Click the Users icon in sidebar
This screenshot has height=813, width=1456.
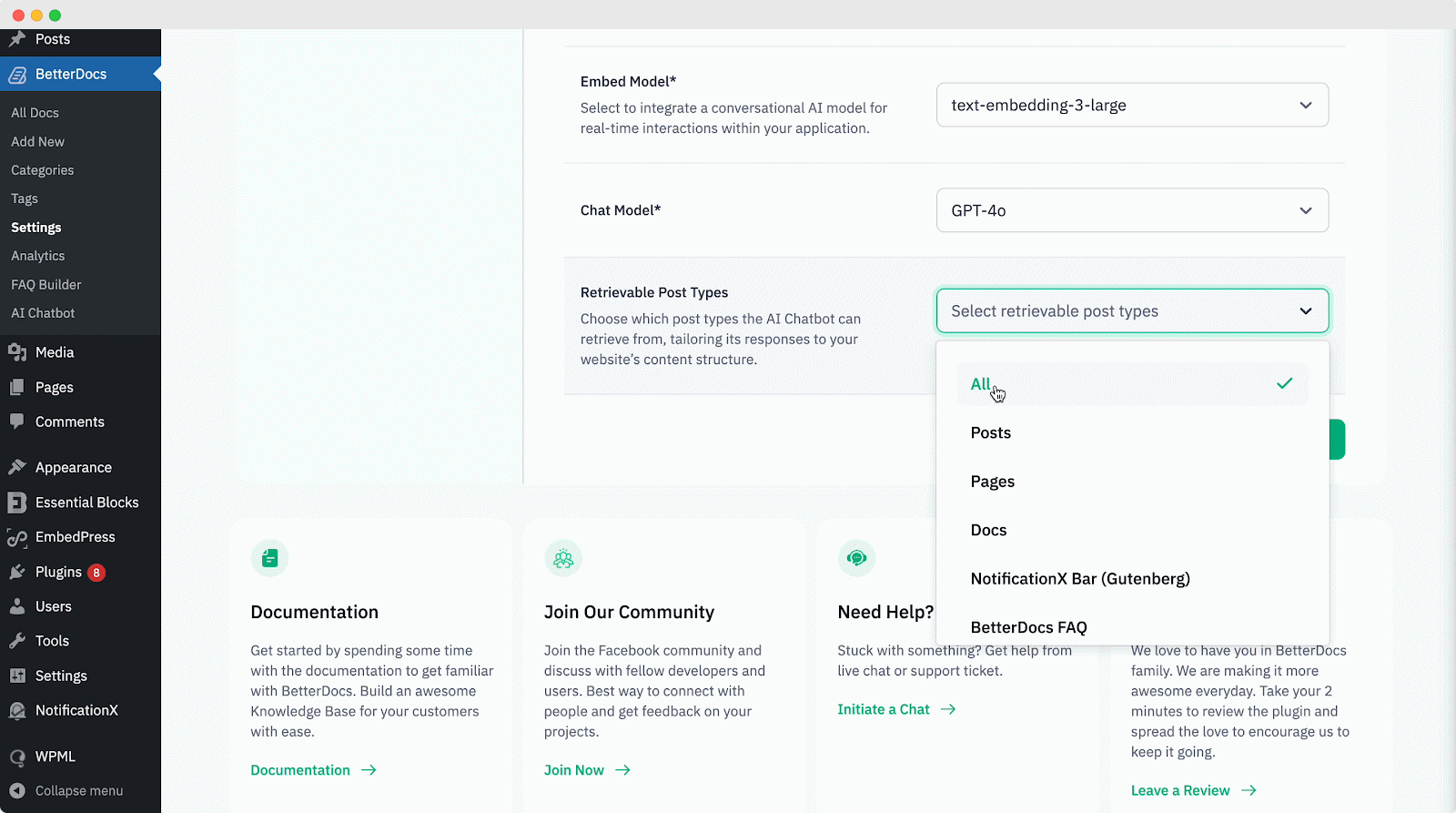17,606
